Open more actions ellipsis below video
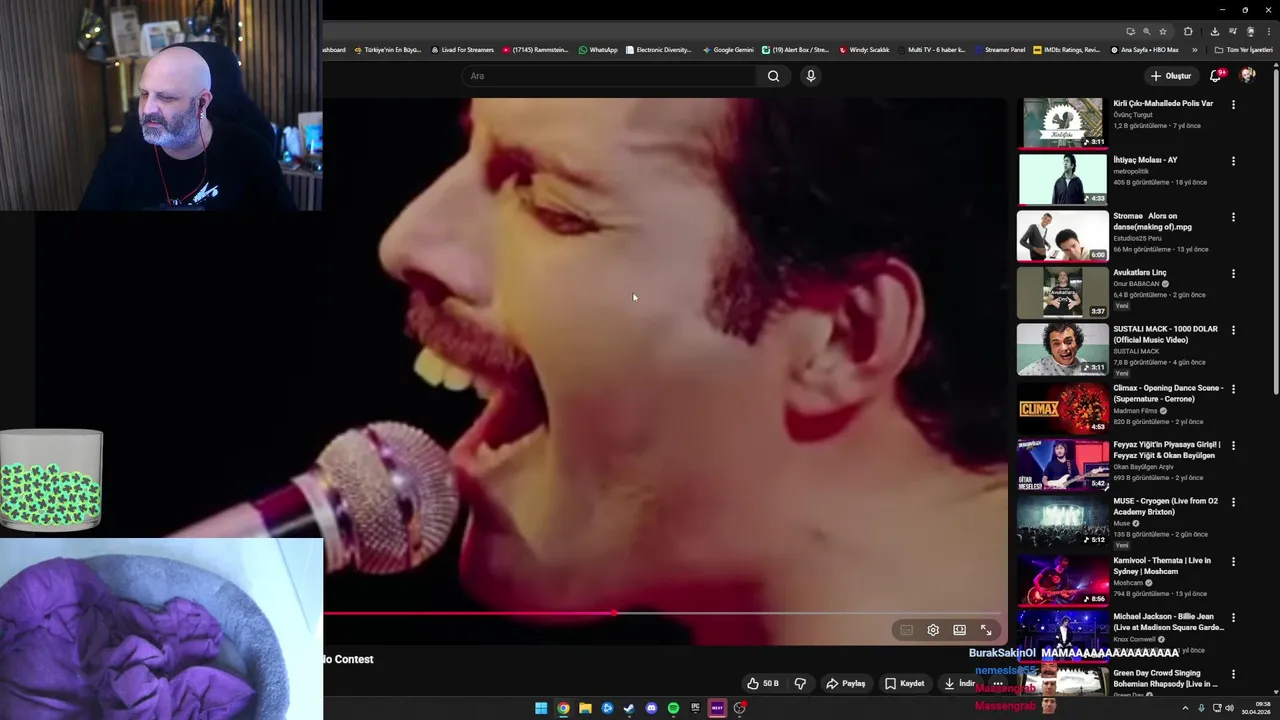 [x=997, y=684]
